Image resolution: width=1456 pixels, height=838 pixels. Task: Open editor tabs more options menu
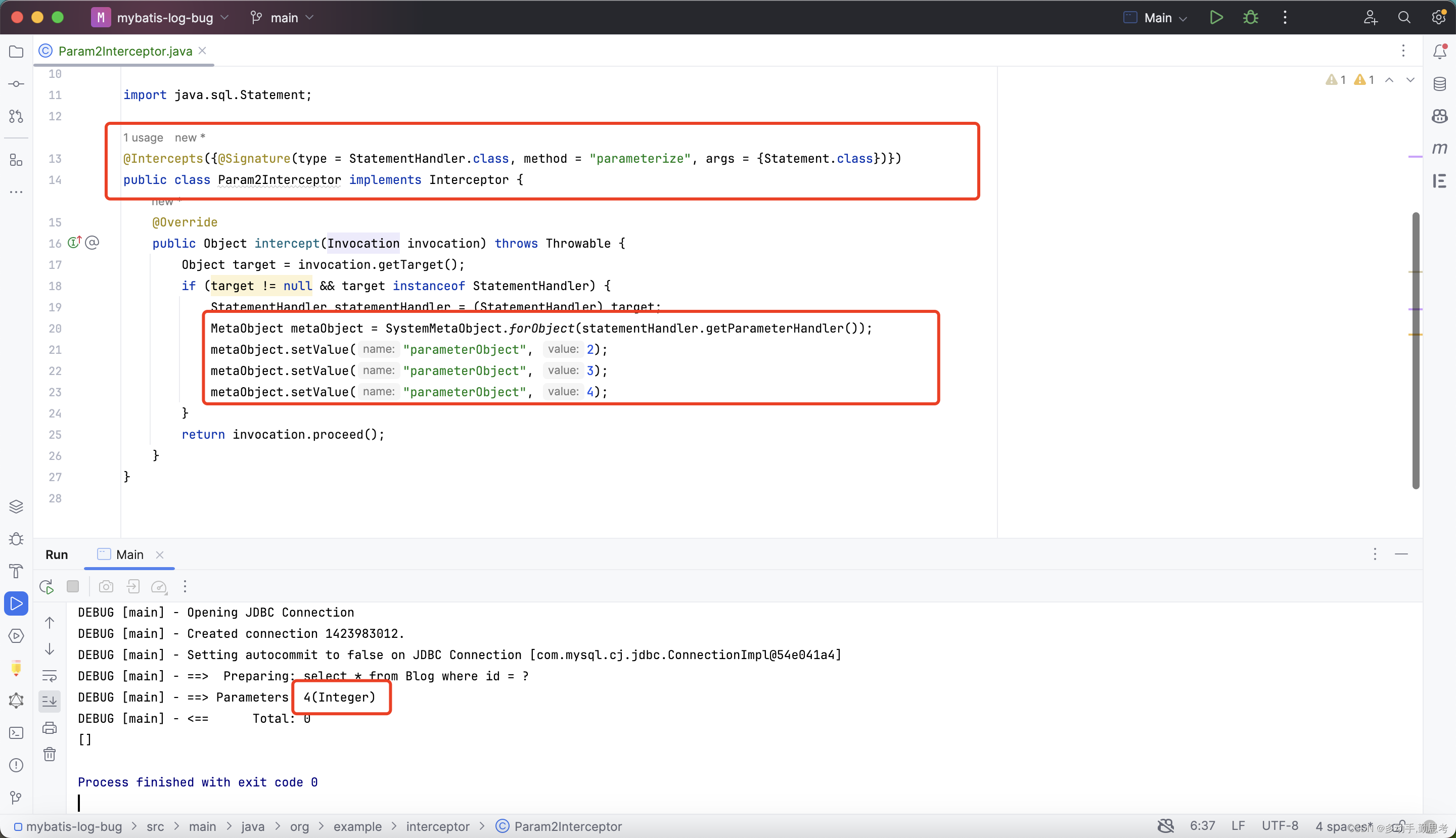1403,51
